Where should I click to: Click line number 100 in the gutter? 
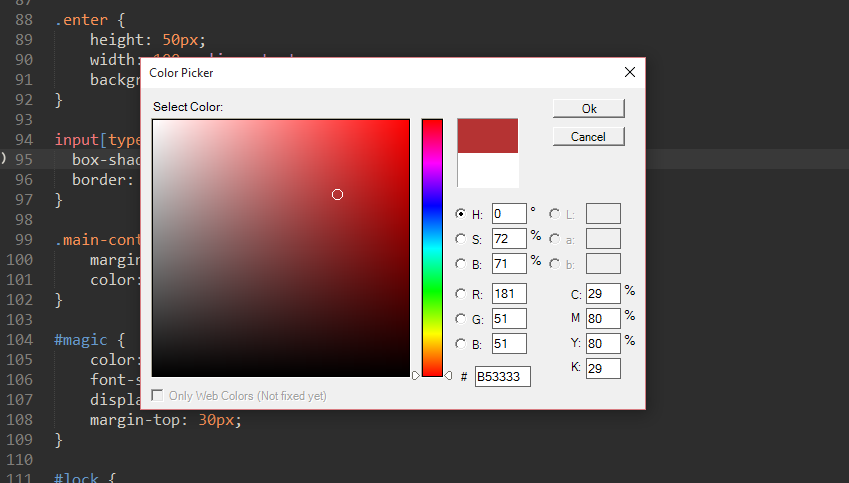tap(19, 260)
